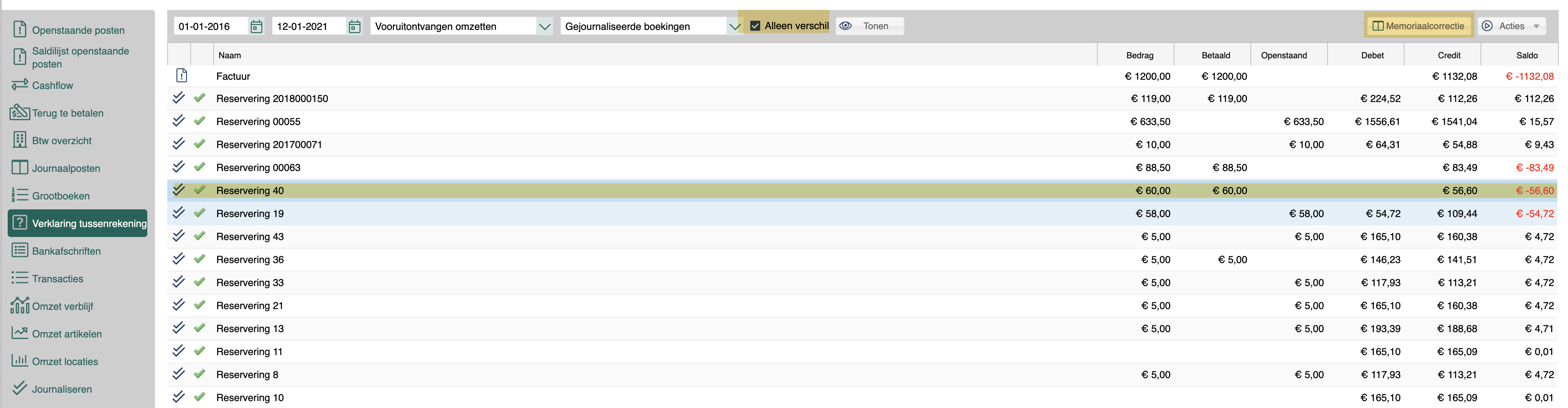Open the Bankafschriften icon

20,250
